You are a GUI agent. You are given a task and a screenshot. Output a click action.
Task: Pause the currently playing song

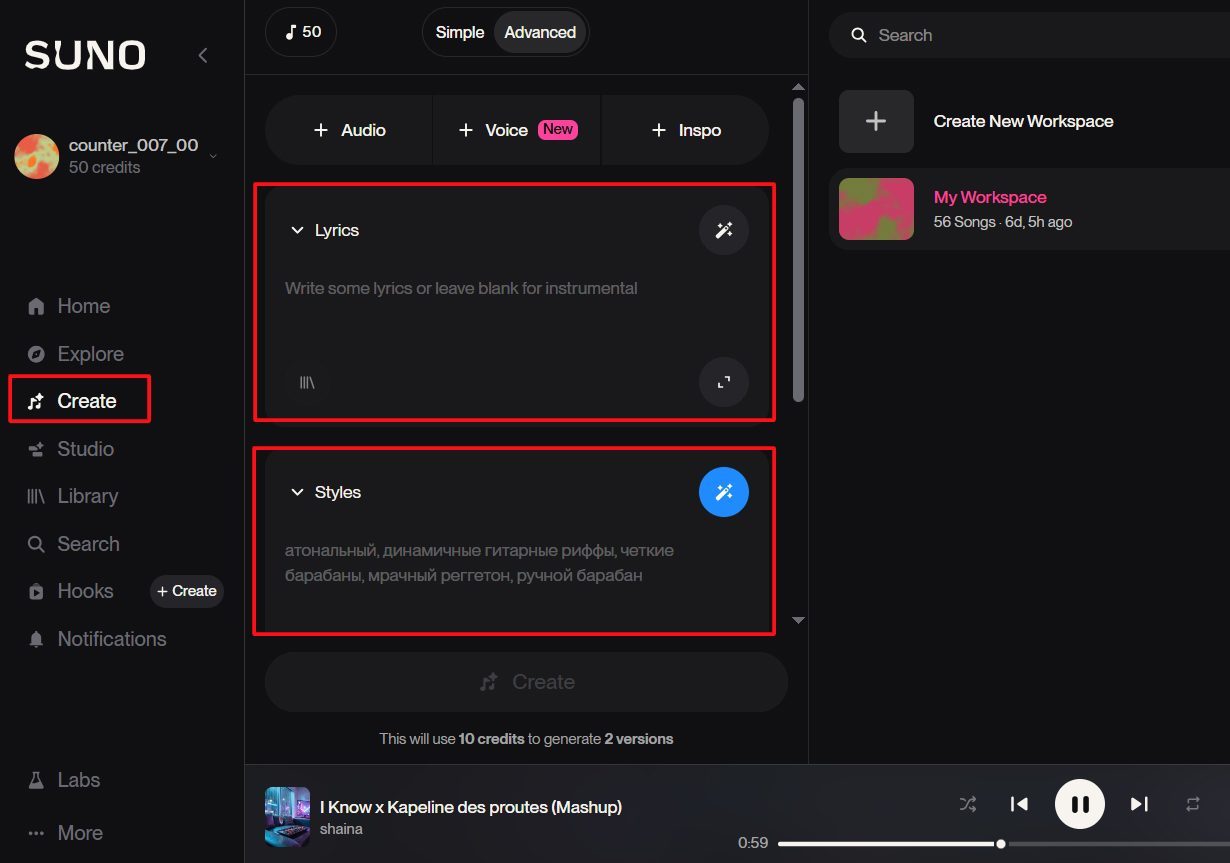coord(1080,804)
